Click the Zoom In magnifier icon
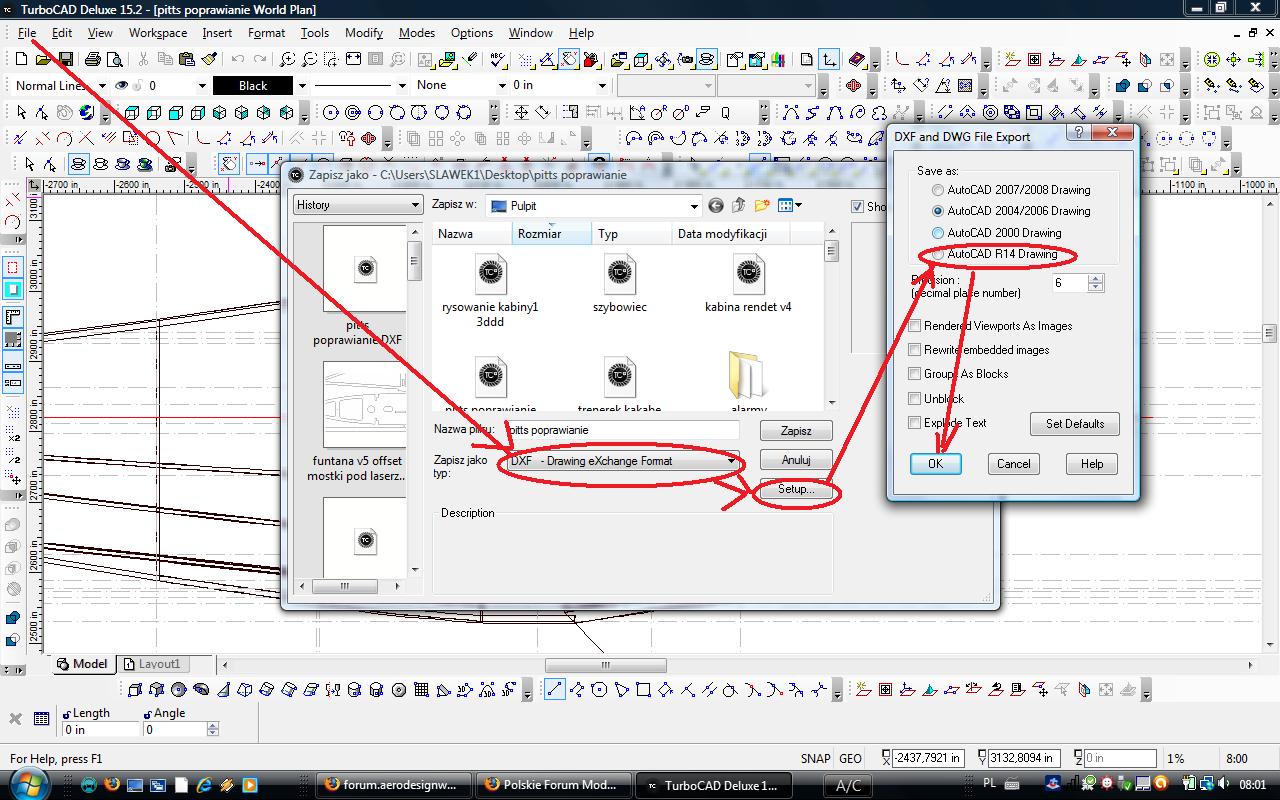 287,60
